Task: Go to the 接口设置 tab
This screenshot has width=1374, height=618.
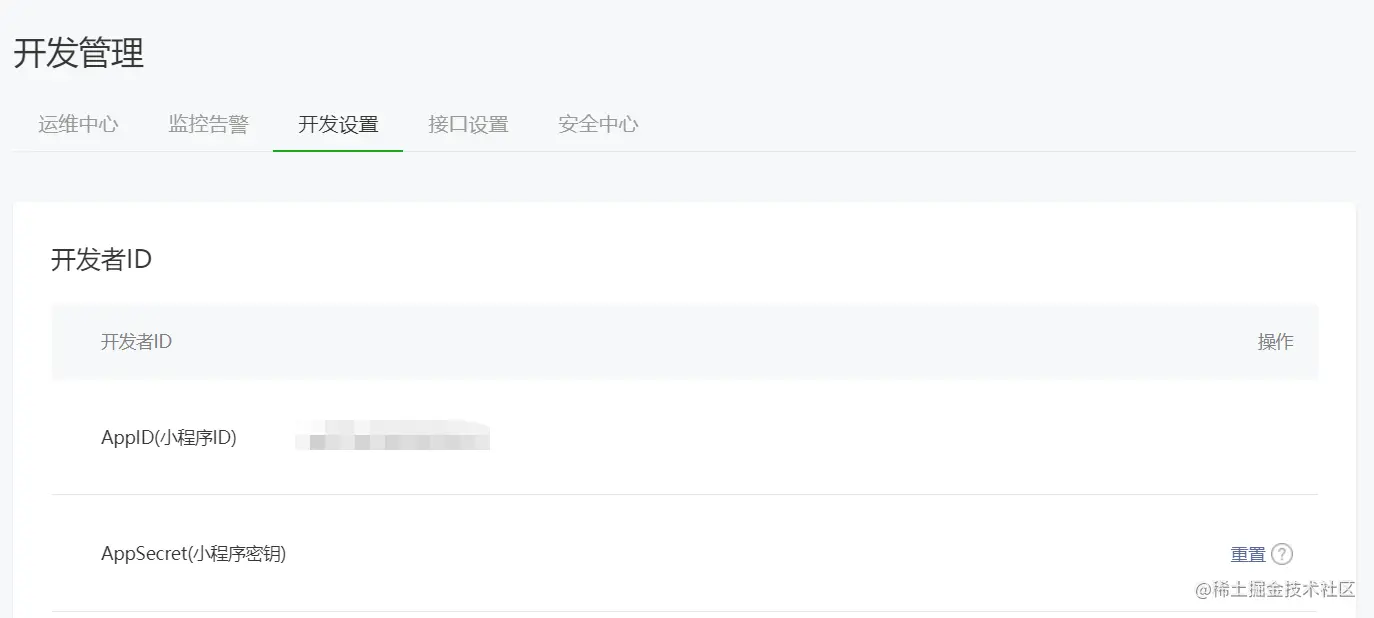Action: click(x=468, y=125)
